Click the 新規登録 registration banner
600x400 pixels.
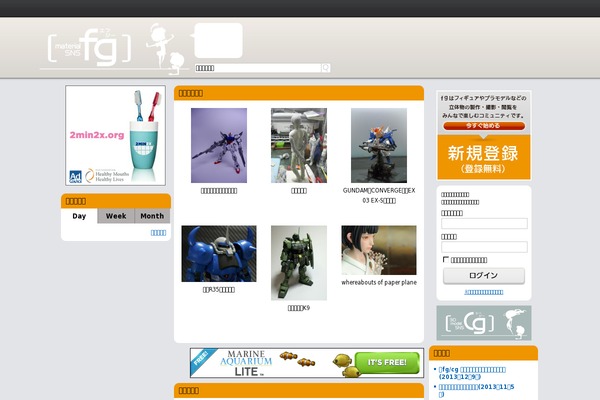tap(484, 157)
